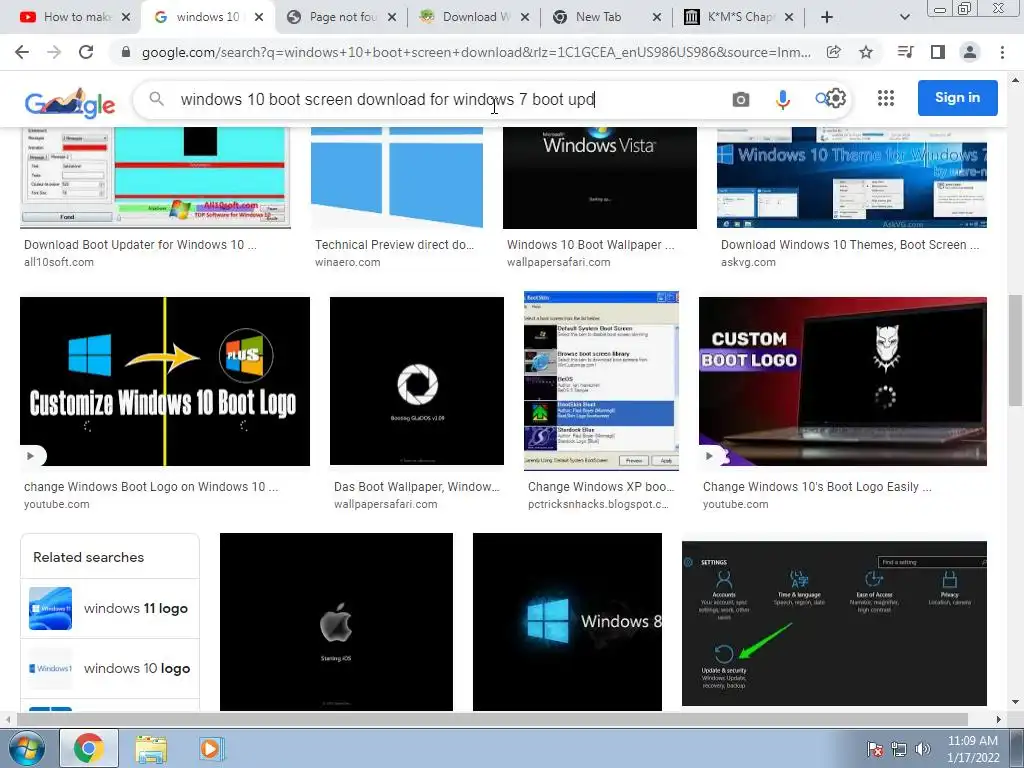Bookmark this page with the star icon
The height and width of the screenshot is (768, 1024).
(866, 52)
